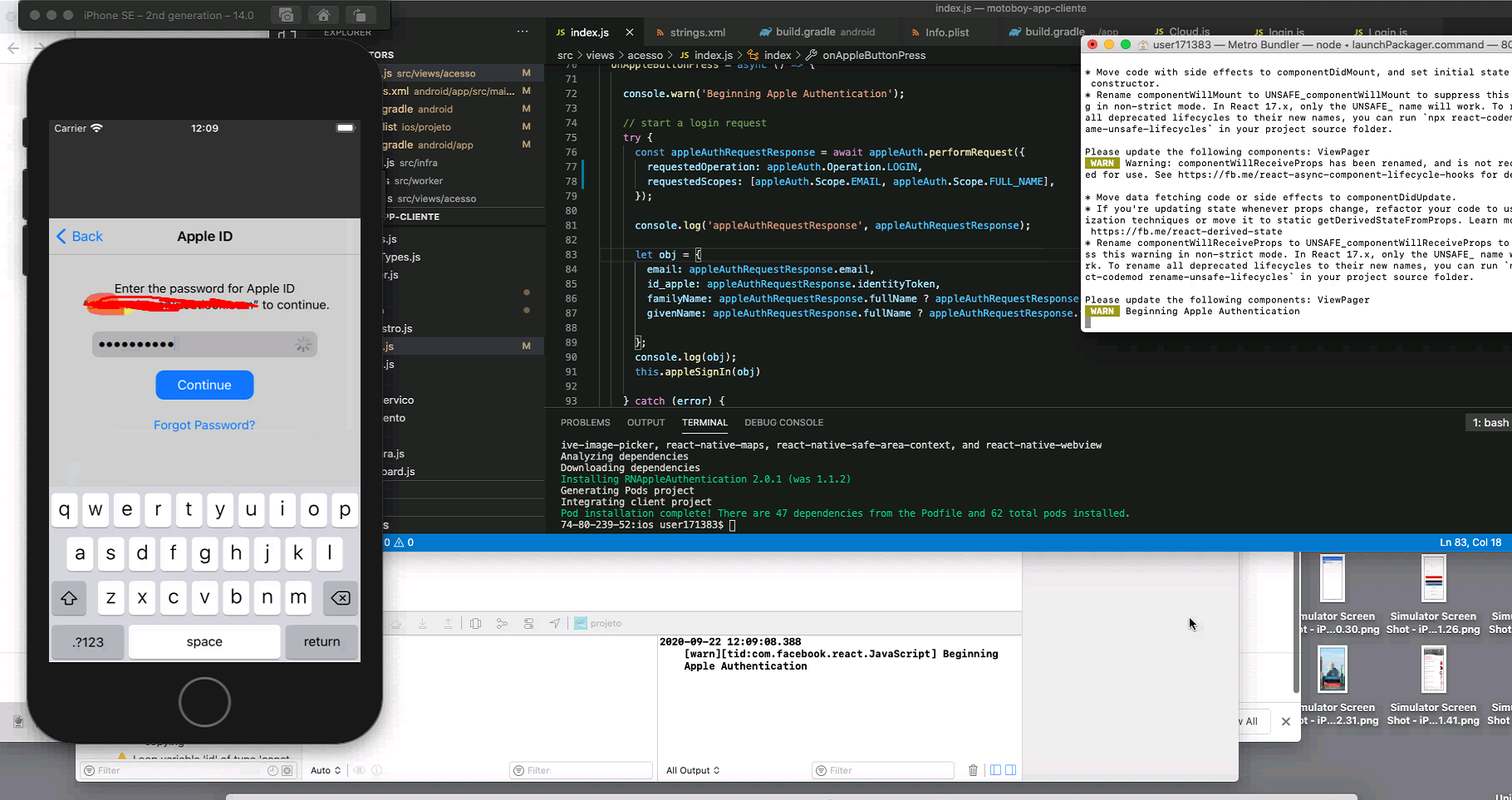Clear the Xcode console with the trash icon
The image size is (1512, 800).
click(x=973, y=770)
